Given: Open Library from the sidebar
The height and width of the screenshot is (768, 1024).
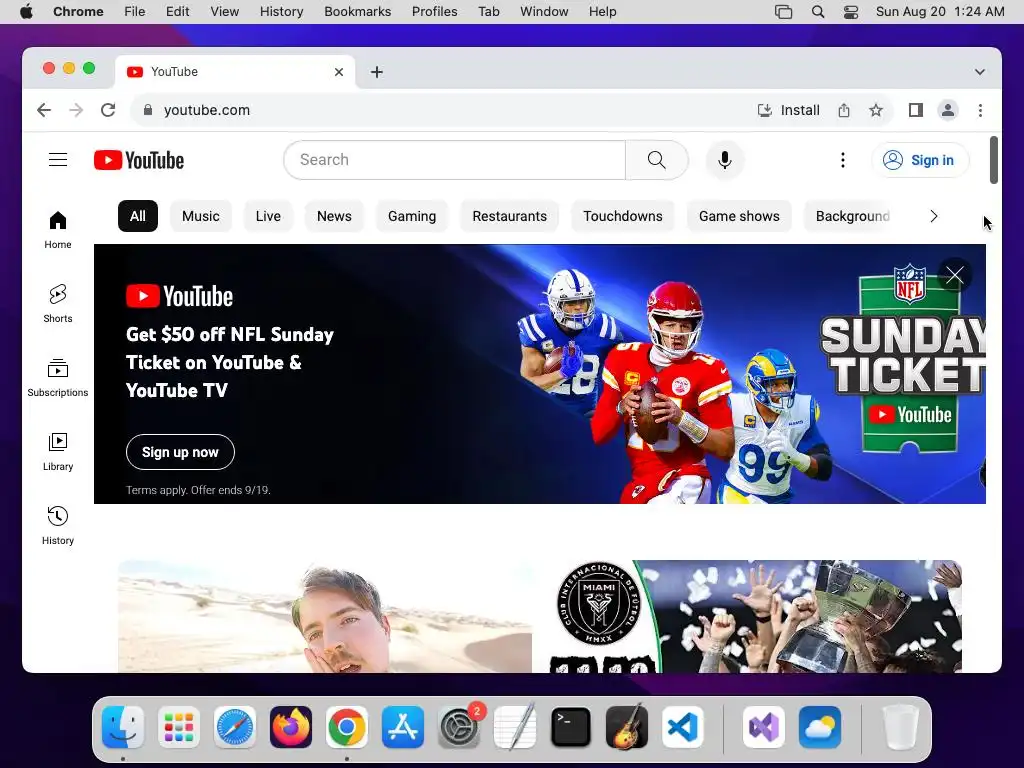Looking at the screenshot, I should click(58, 452).
